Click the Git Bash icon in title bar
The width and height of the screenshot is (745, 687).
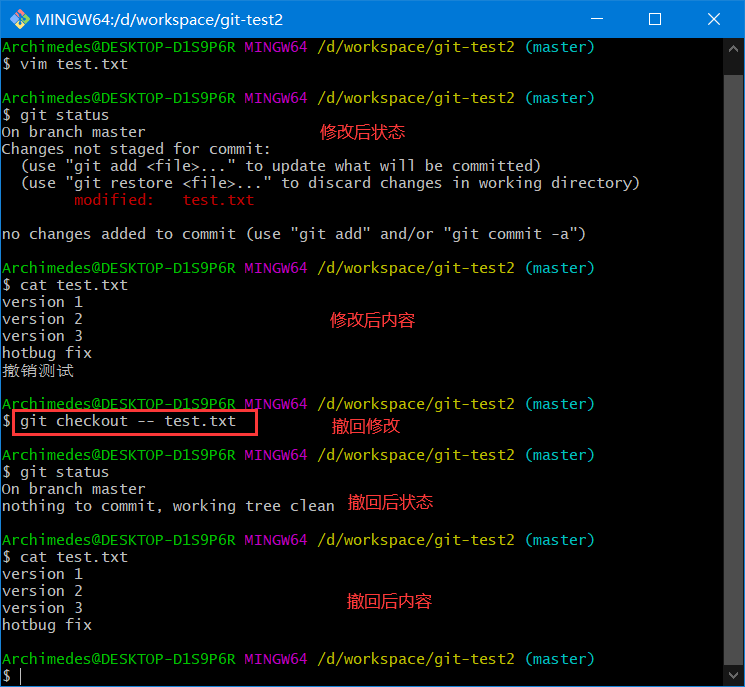20,19
